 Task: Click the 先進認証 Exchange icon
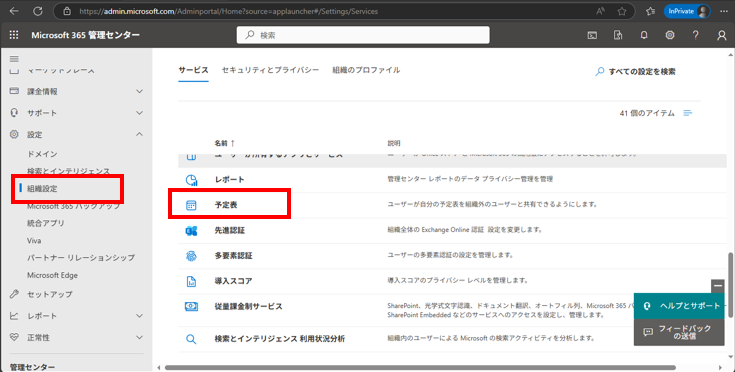[191, 231]
